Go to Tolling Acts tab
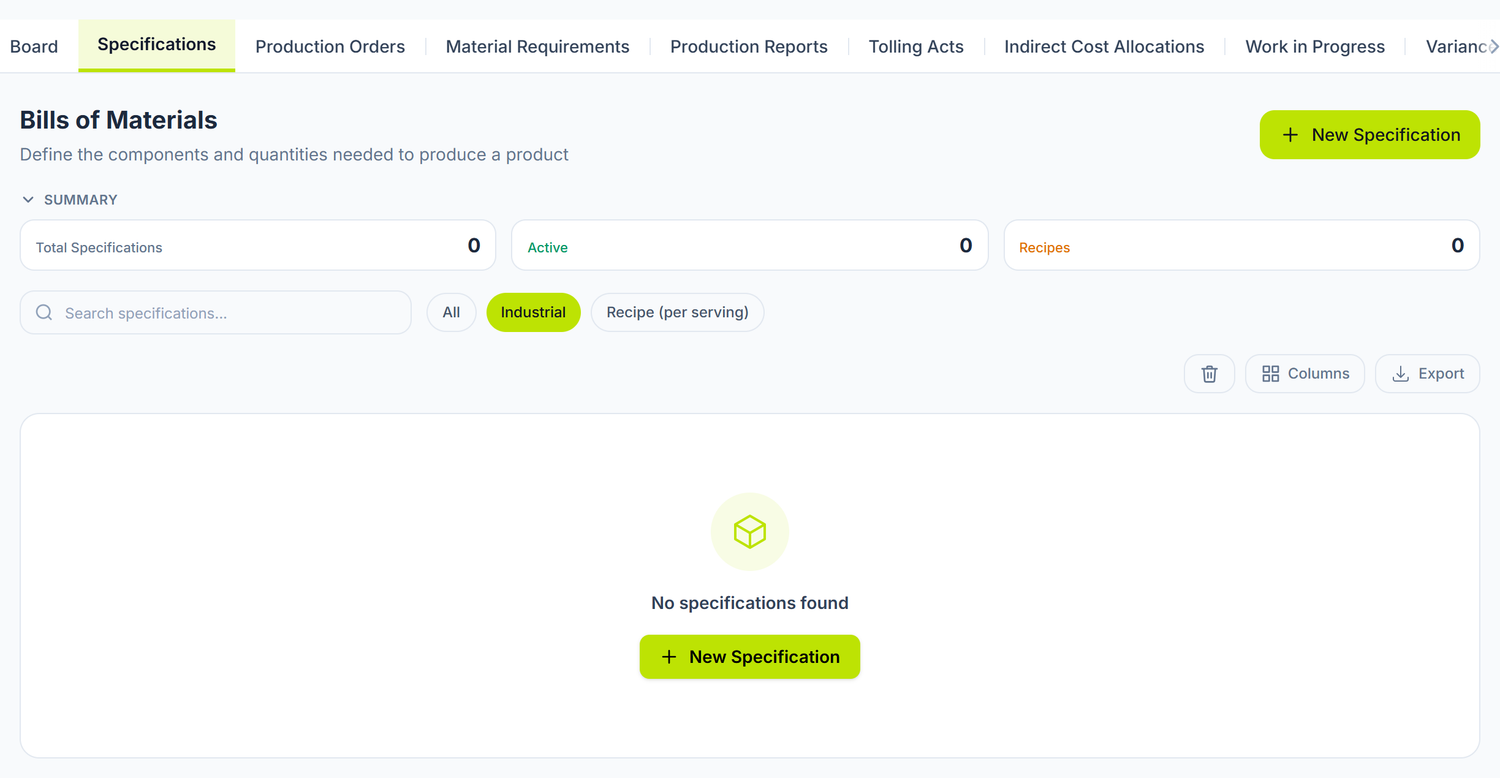The height and width of the screenshot is (778, 1500). (x=916, y=46)
